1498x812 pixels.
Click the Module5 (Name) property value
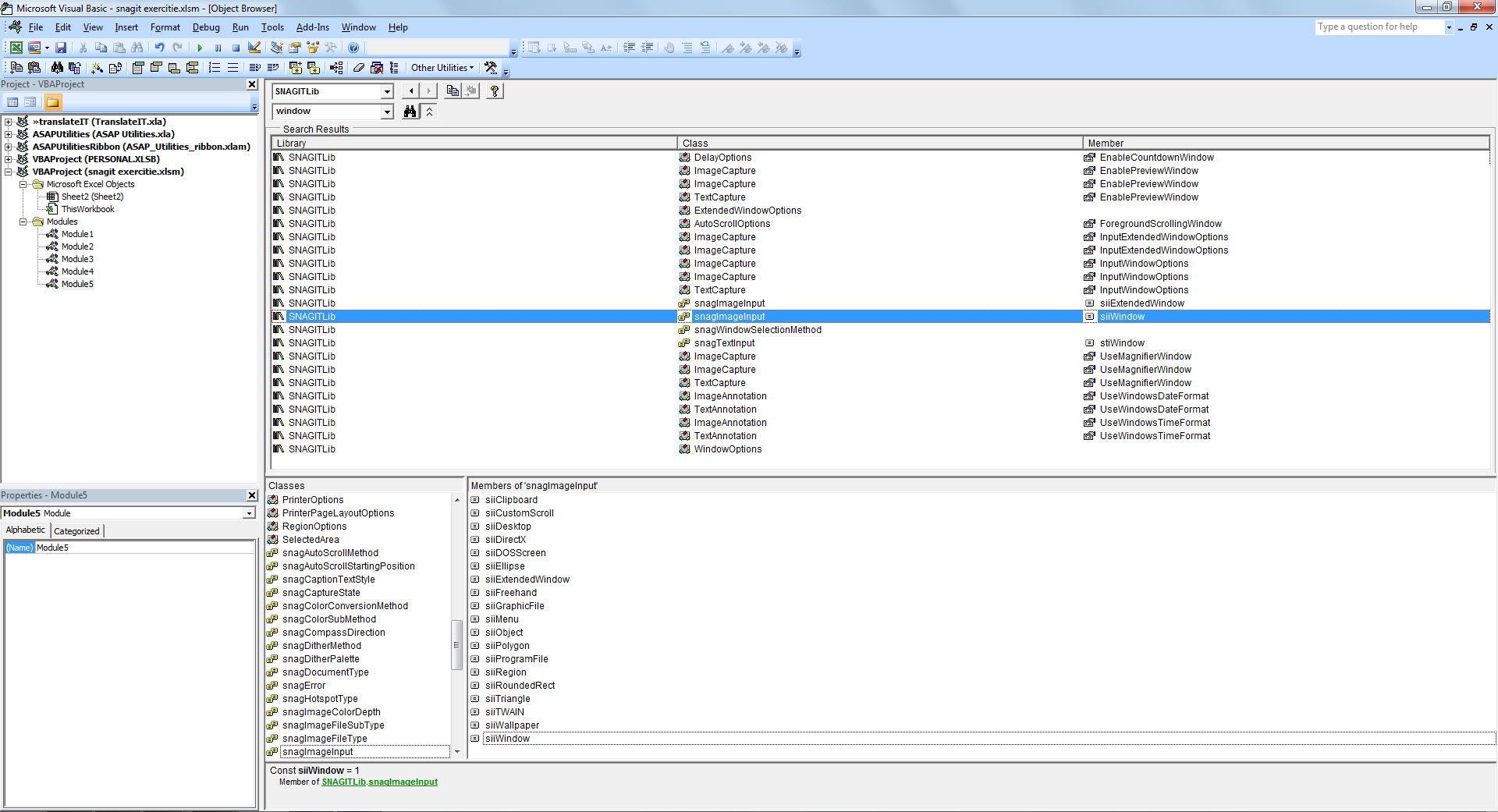click(144, 548)
